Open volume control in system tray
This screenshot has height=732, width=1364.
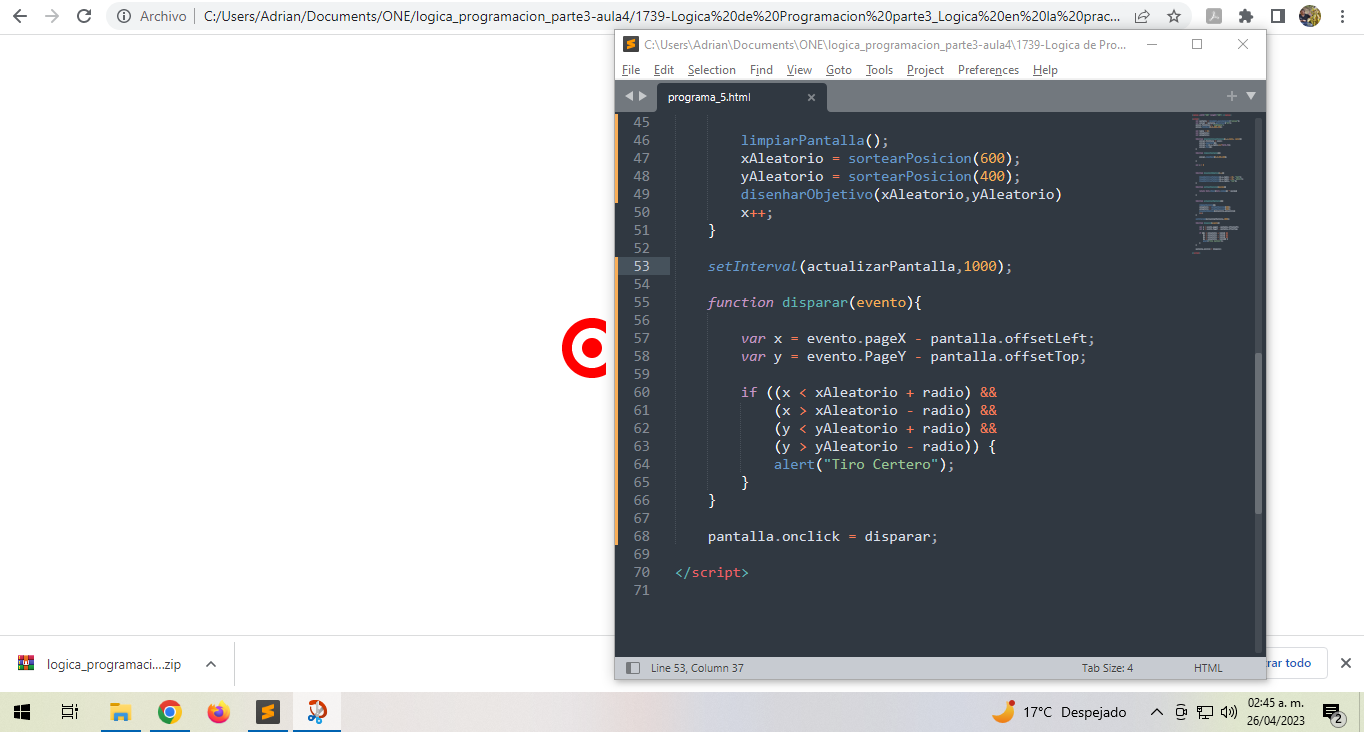(x=1227, y=712)
